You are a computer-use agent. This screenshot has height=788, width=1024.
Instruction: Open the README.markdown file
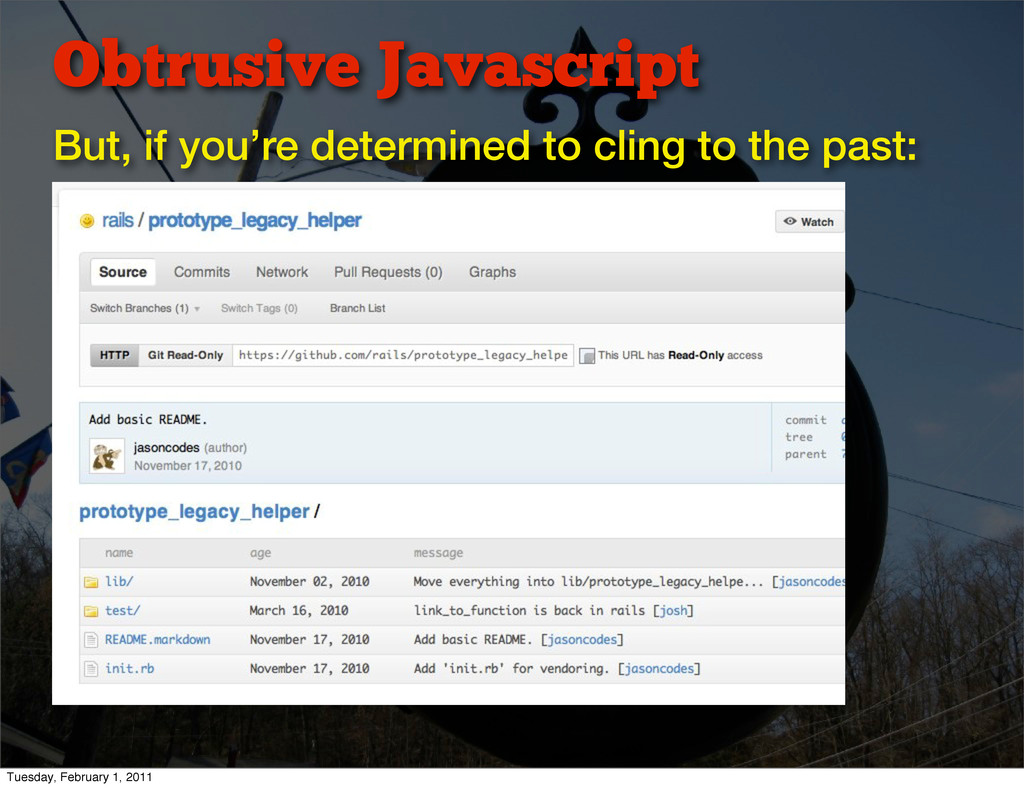[x=158, y=640]
